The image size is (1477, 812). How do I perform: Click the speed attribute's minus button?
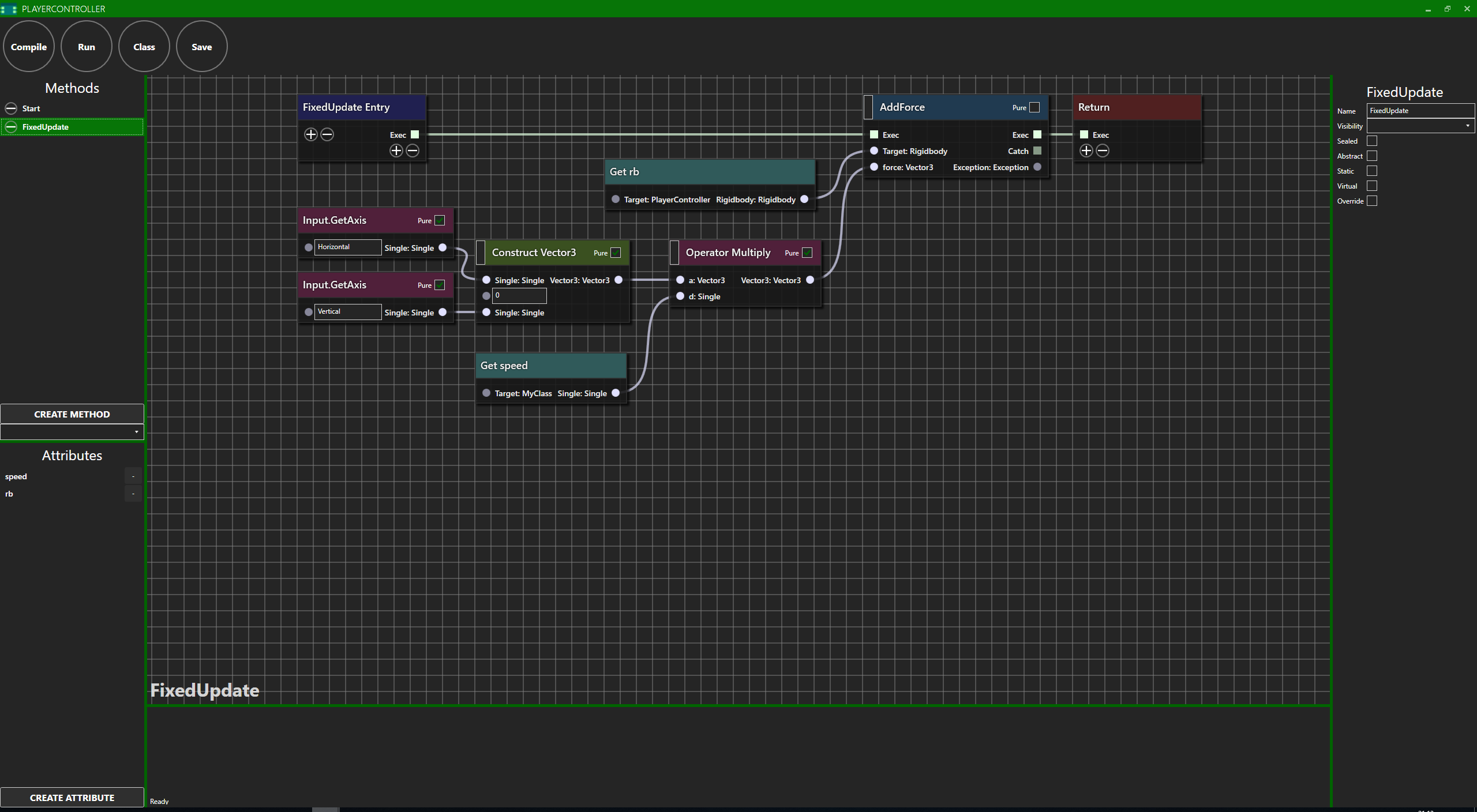133,476
